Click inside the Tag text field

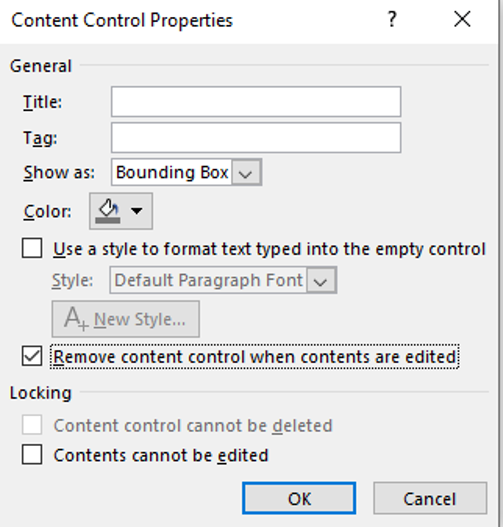(256, 138)
